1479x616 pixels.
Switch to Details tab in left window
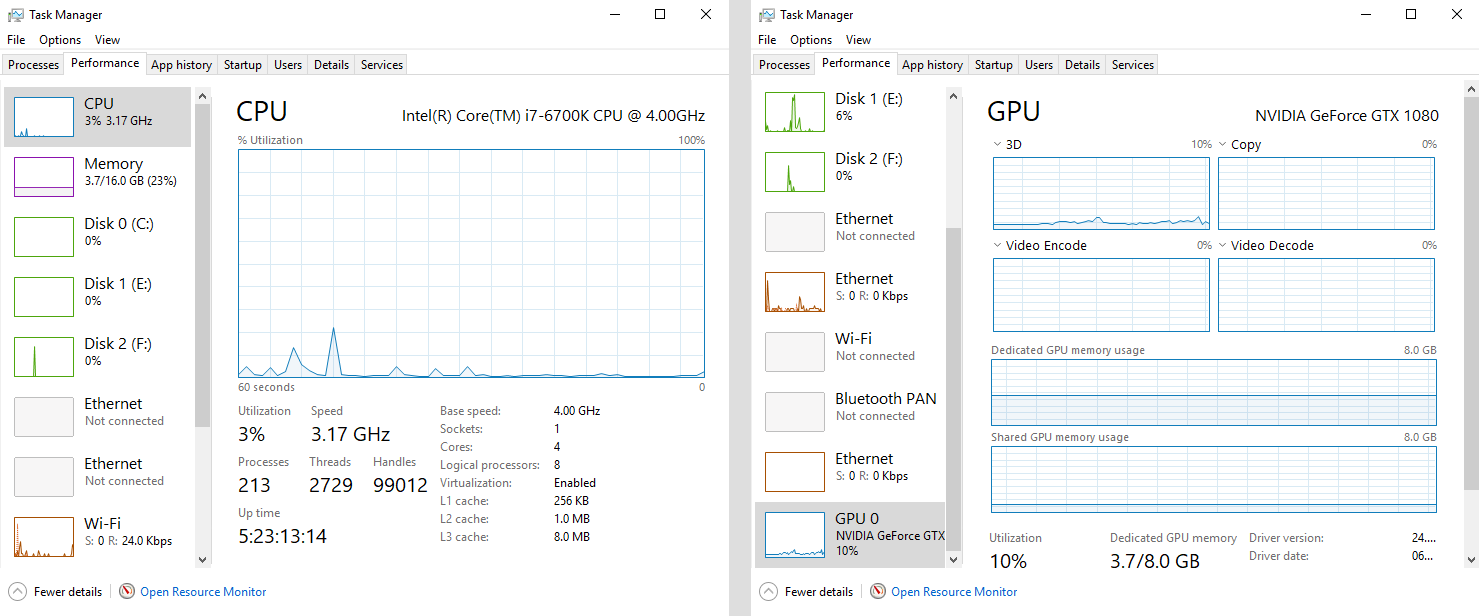click(x=331, y=65)
